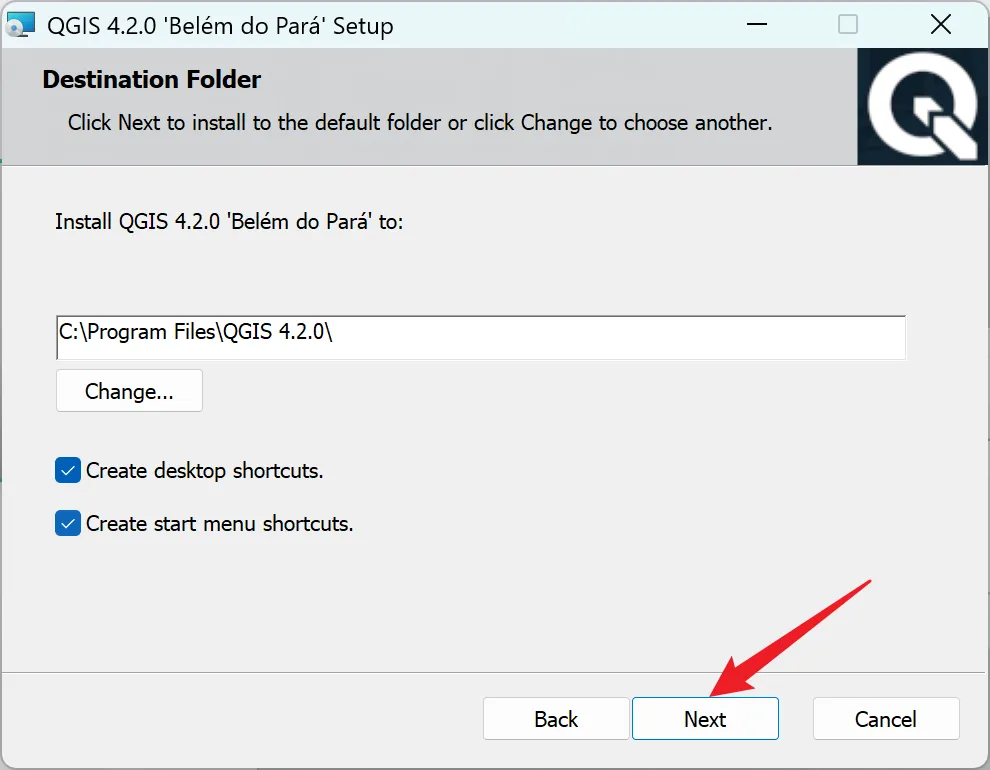This screenshot has width=990, height=770.
Task: Click the 'Destination Folder' heading
Action: [x=152, y=80]
